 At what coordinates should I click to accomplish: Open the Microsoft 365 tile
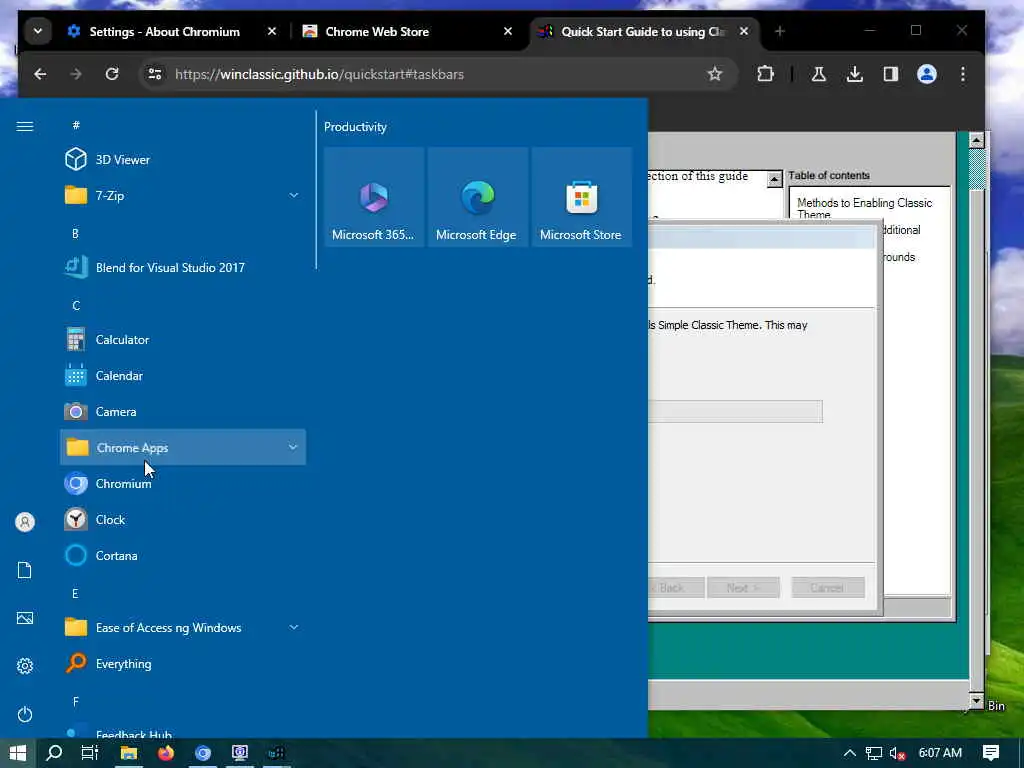coord(374,197)
